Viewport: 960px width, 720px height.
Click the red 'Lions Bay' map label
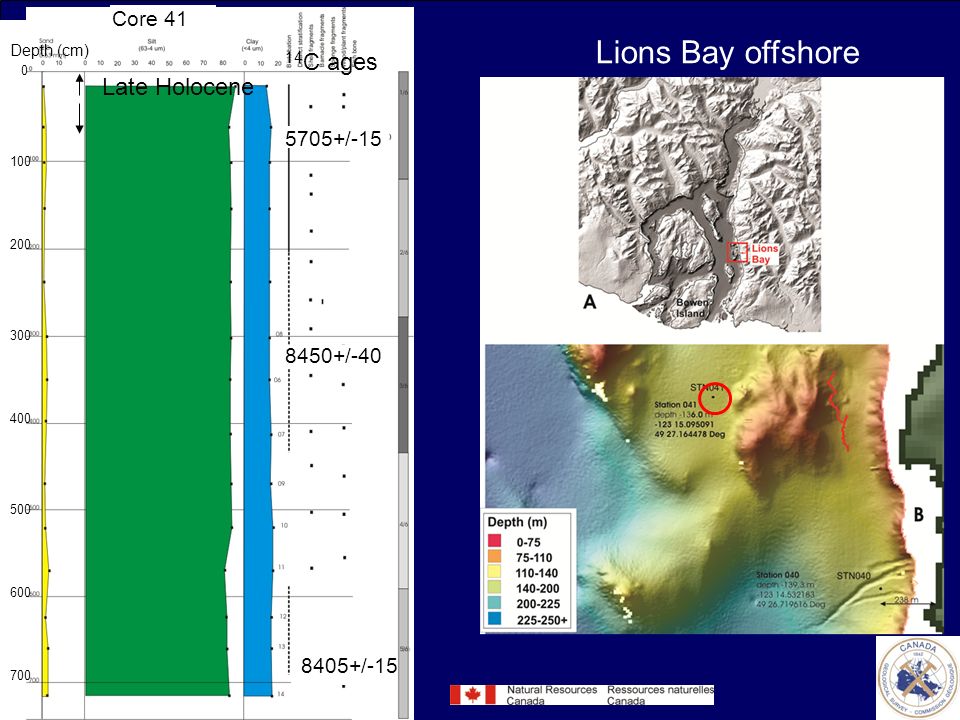(x=764, y=253)
